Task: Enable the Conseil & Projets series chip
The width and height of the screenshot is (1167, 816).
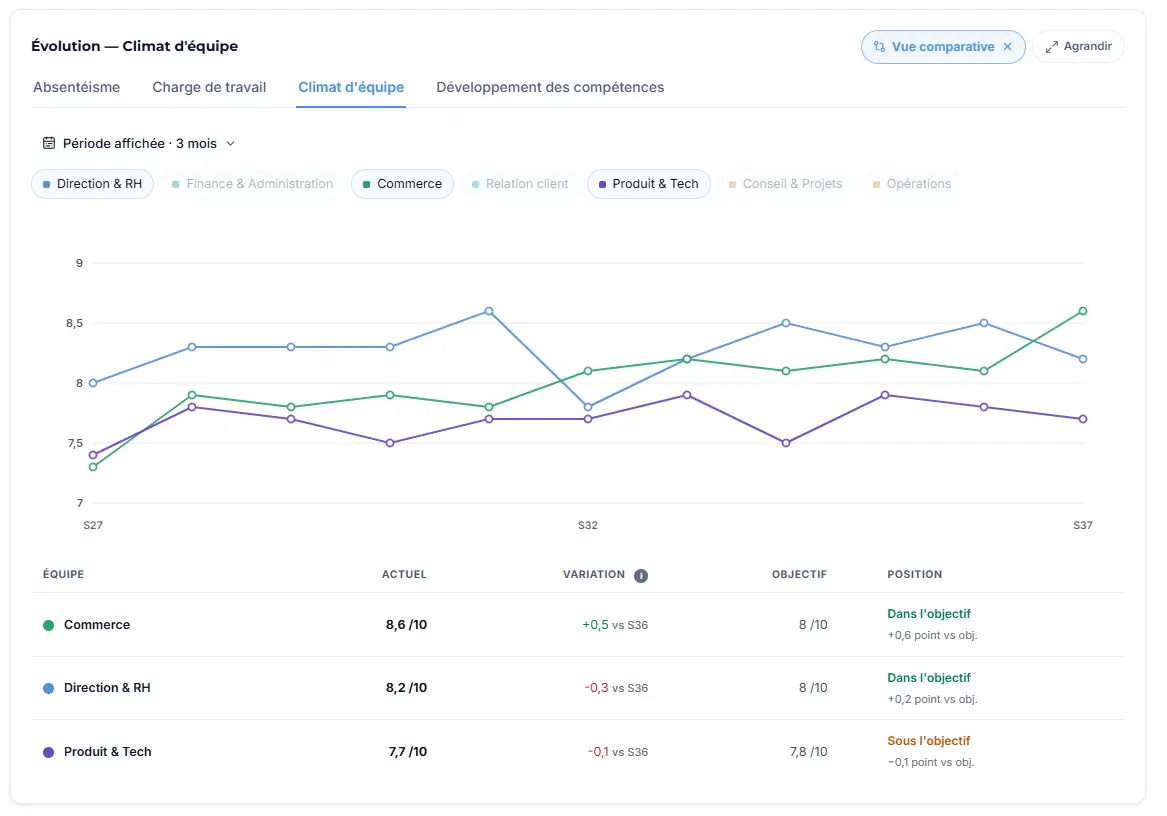Action: point(785,184)
